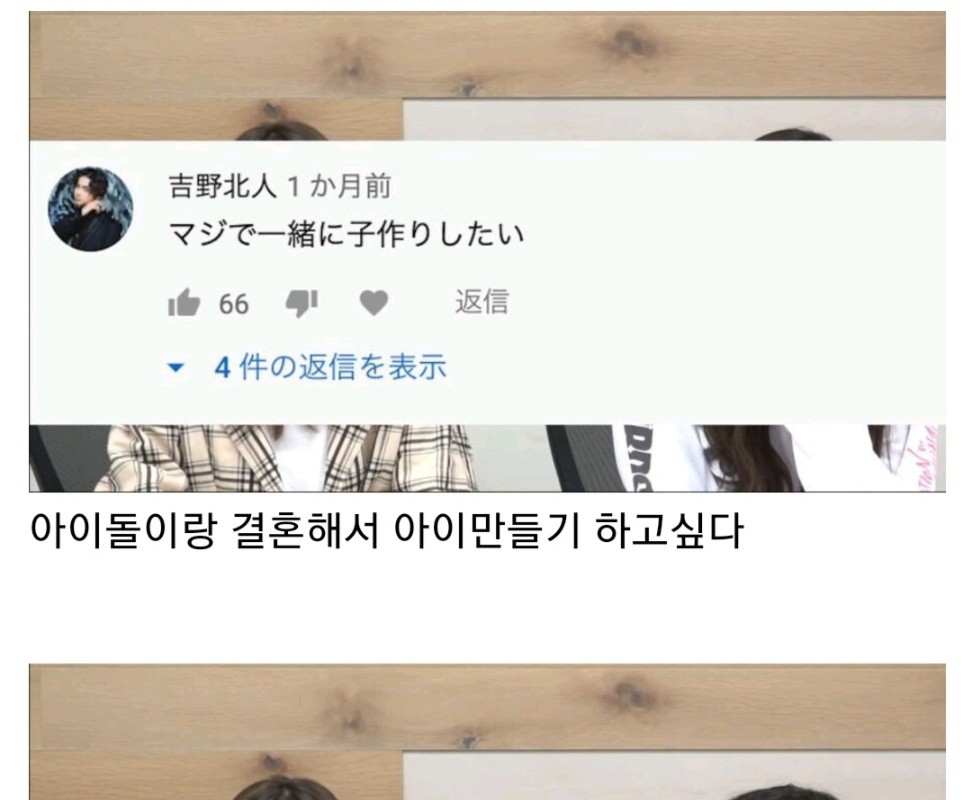This screenshot has height=800, width=972.
Task: Click the white board in the first image
Action: 674,120
